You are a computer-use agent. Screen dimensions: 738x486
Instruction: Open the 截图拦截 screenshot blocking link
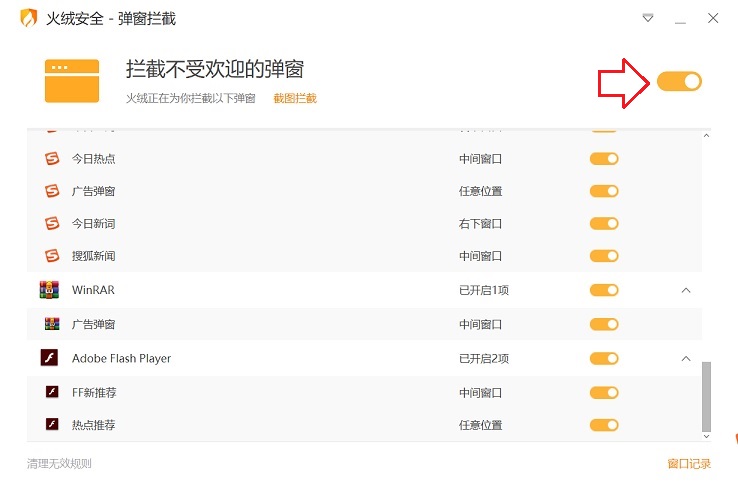[295, 98]
